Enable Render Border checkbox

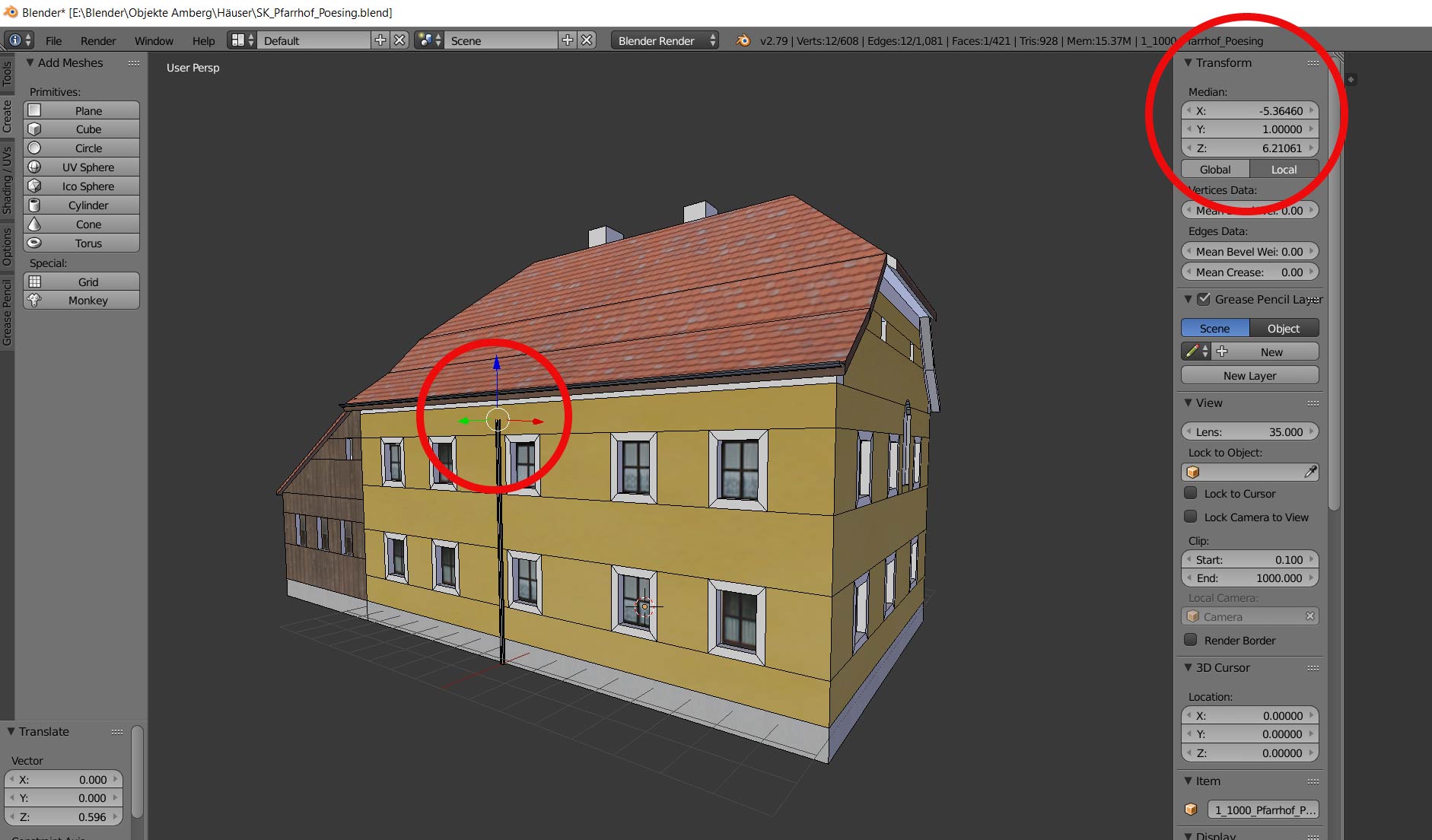(1191, 640)
